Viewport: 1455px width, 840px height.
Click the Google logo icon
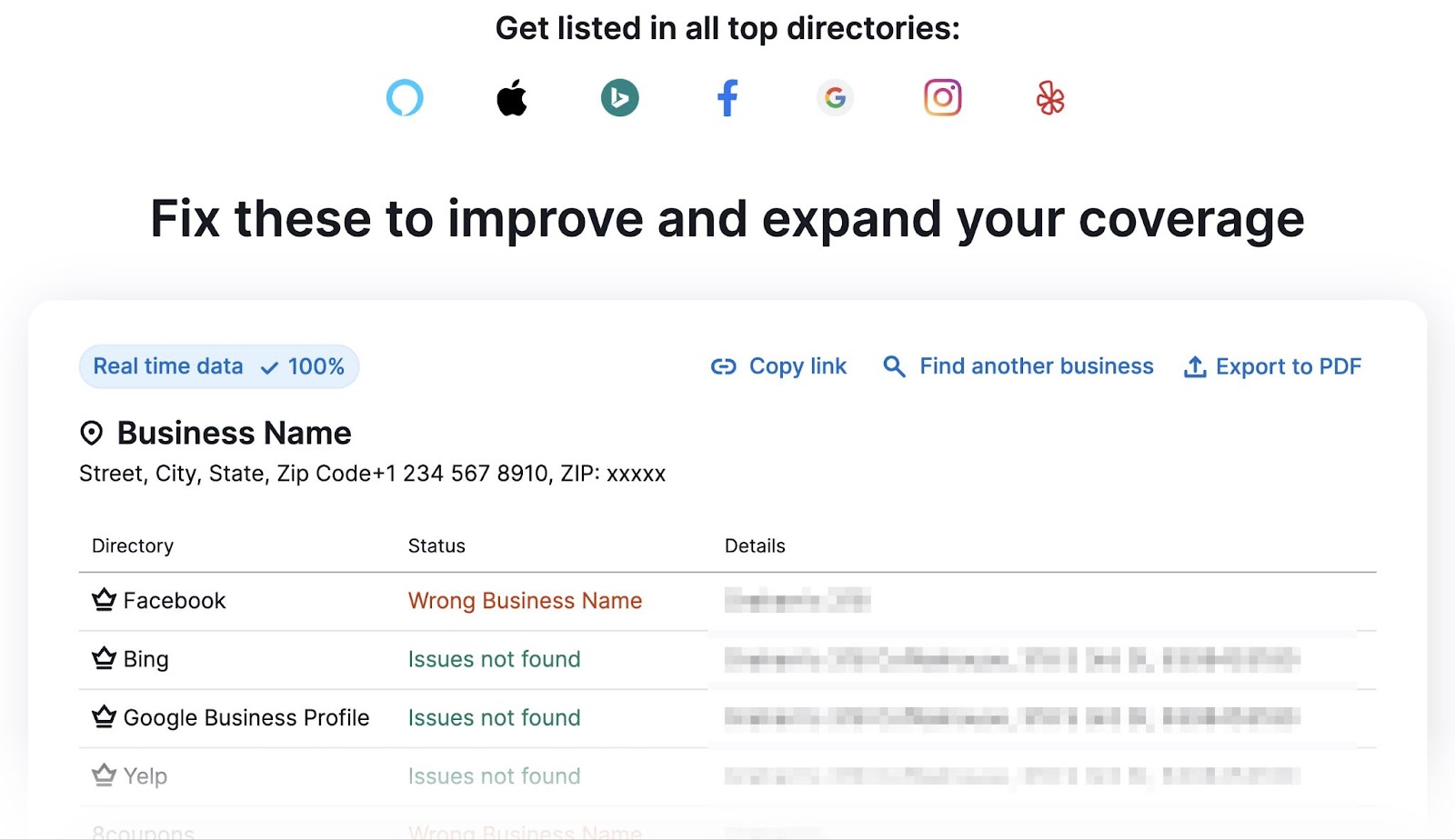(x=834, y=96)
